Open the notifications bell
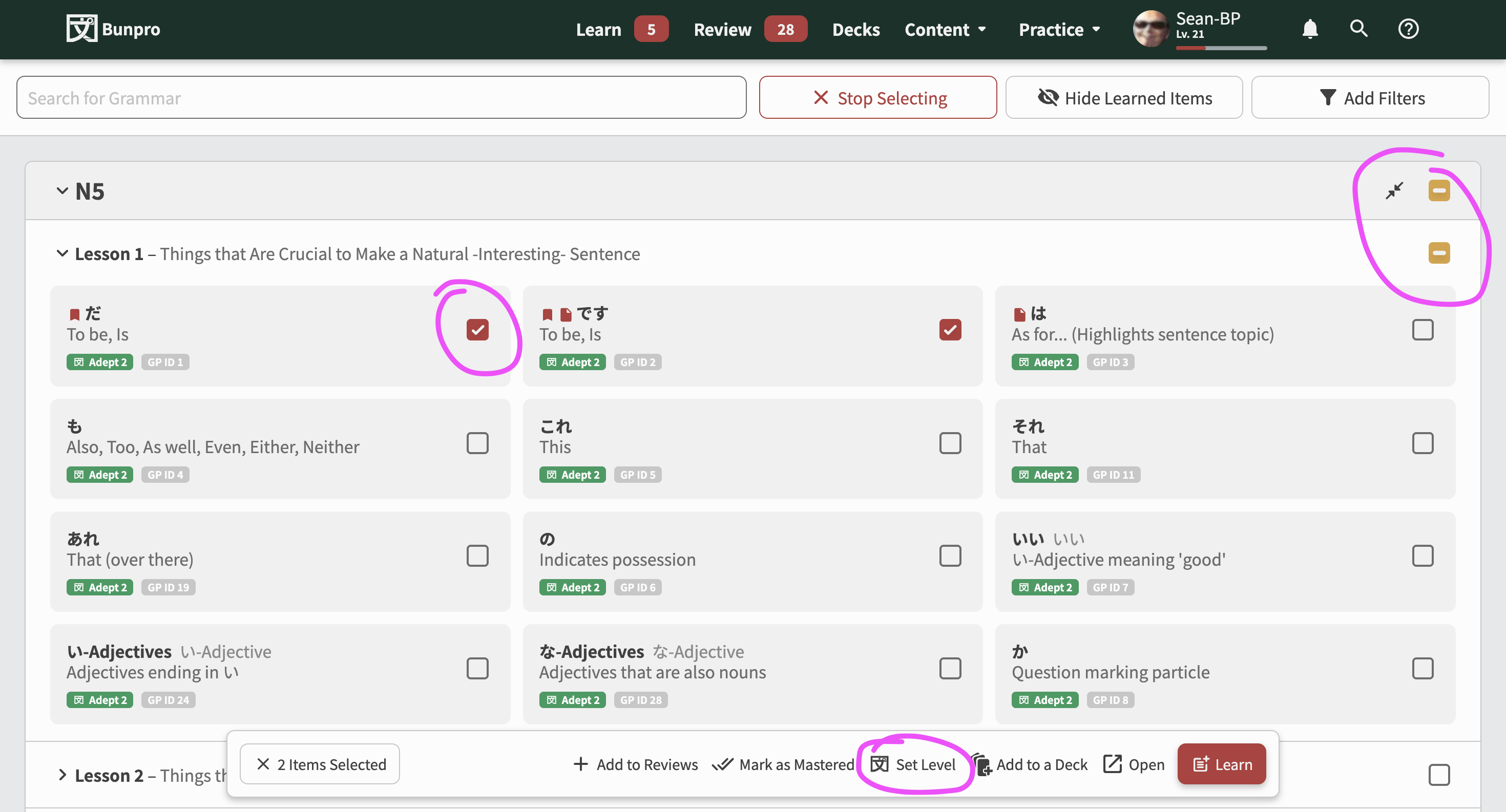 click(1310, 29)
